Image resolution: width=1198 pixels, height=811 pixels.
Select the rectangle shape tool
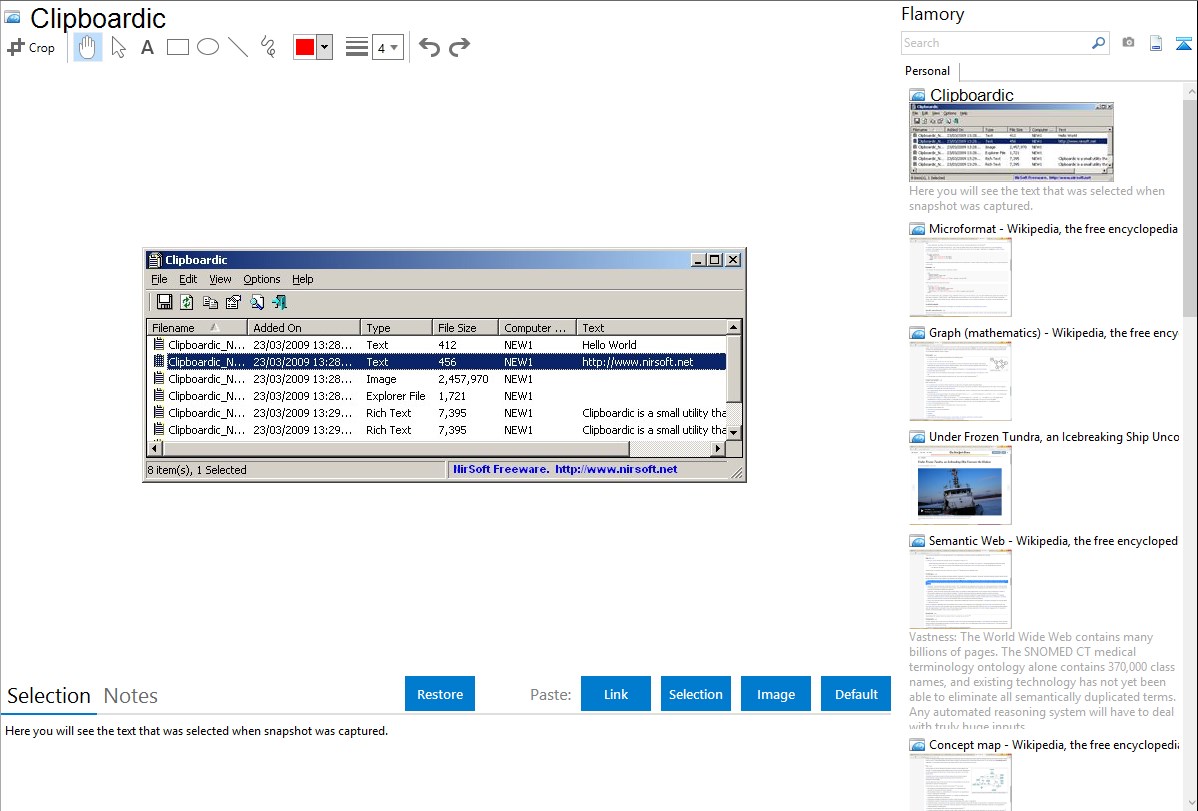[x=178, y=47]
